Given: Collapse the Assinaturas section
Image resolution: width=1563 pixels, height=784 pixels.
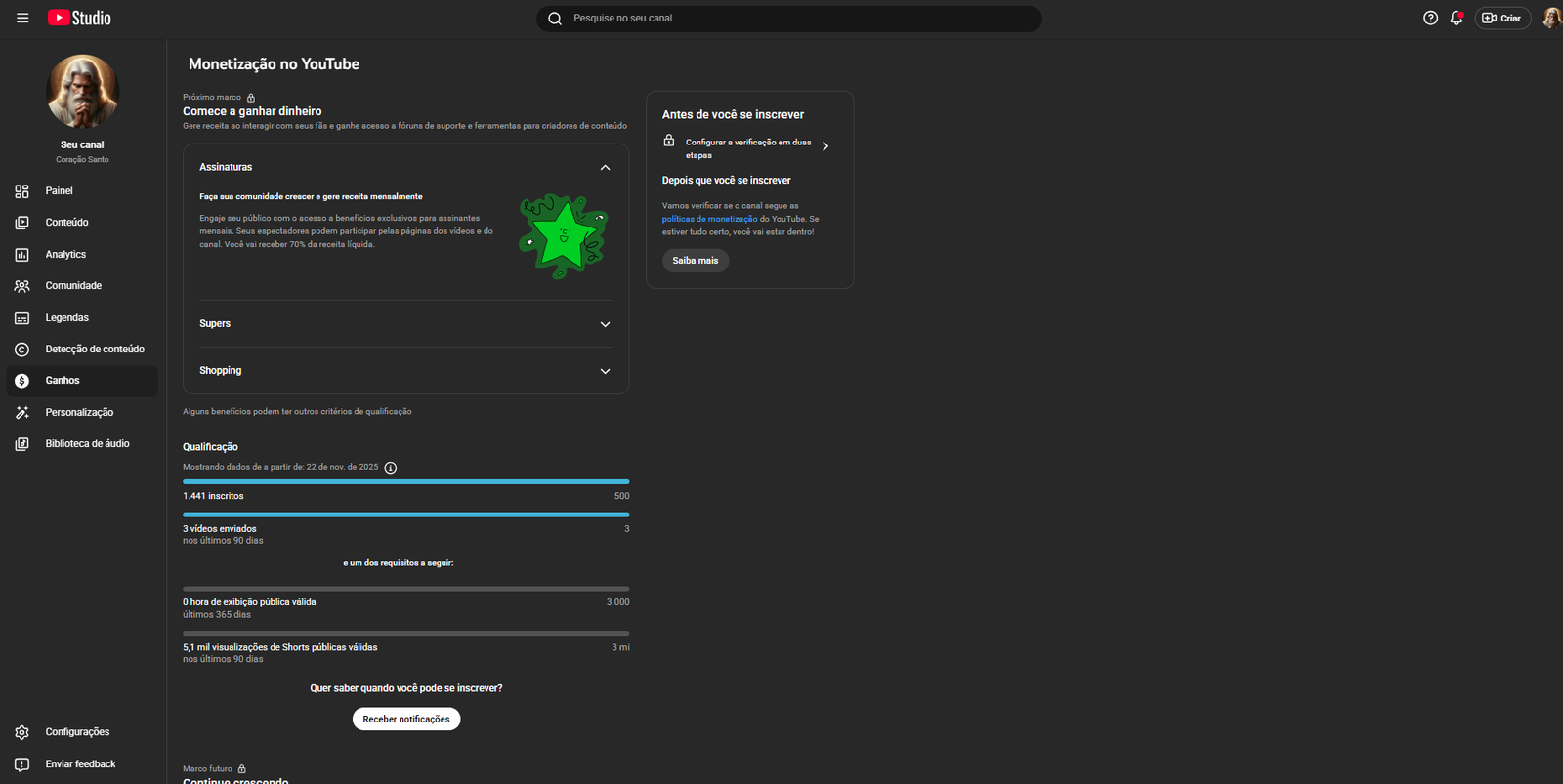Looking at the screenshot, I should tap(605, 168).
